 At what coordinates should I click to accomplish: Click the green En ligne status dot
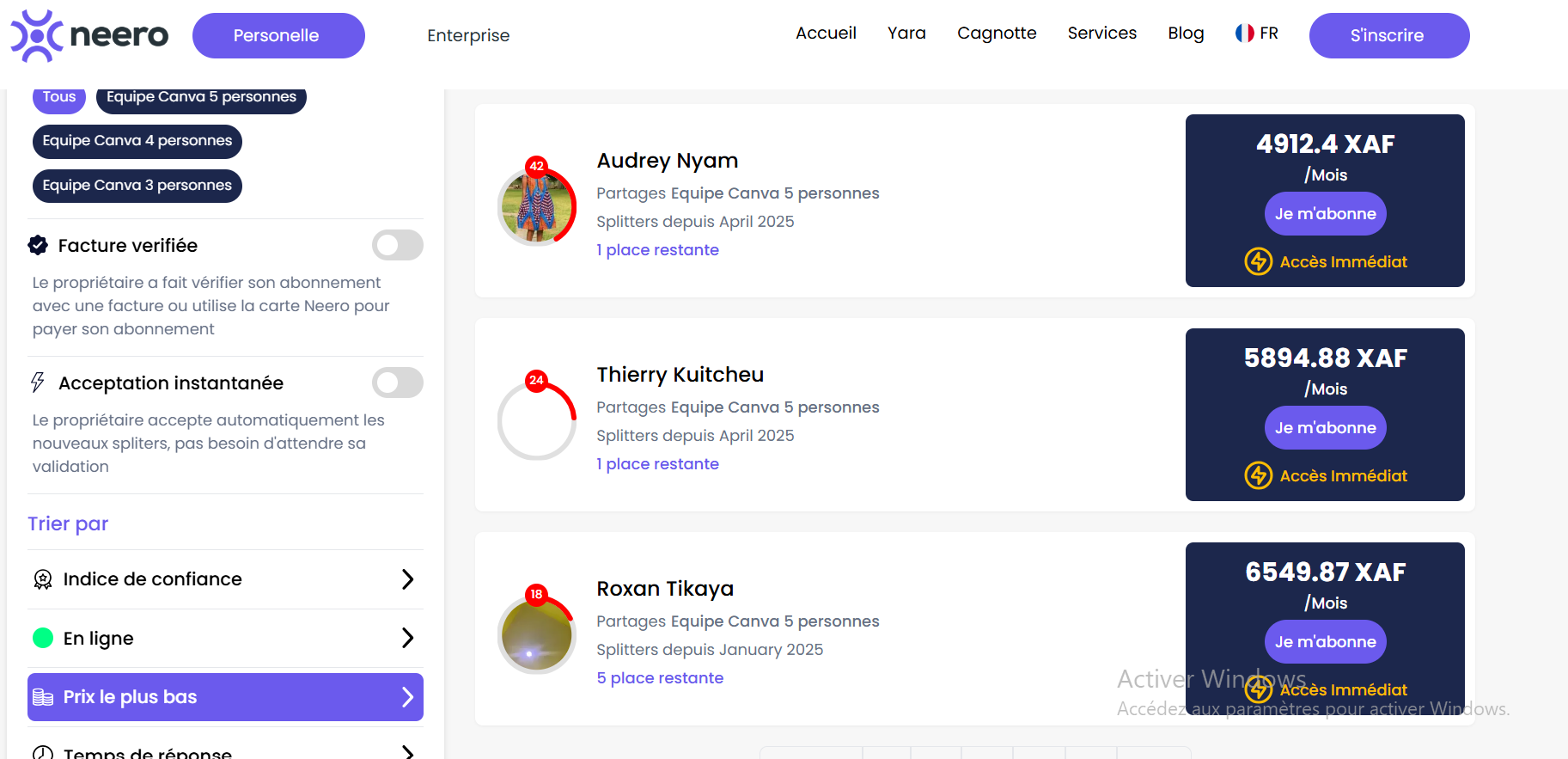pyautogui.click(x=43, y=638)
